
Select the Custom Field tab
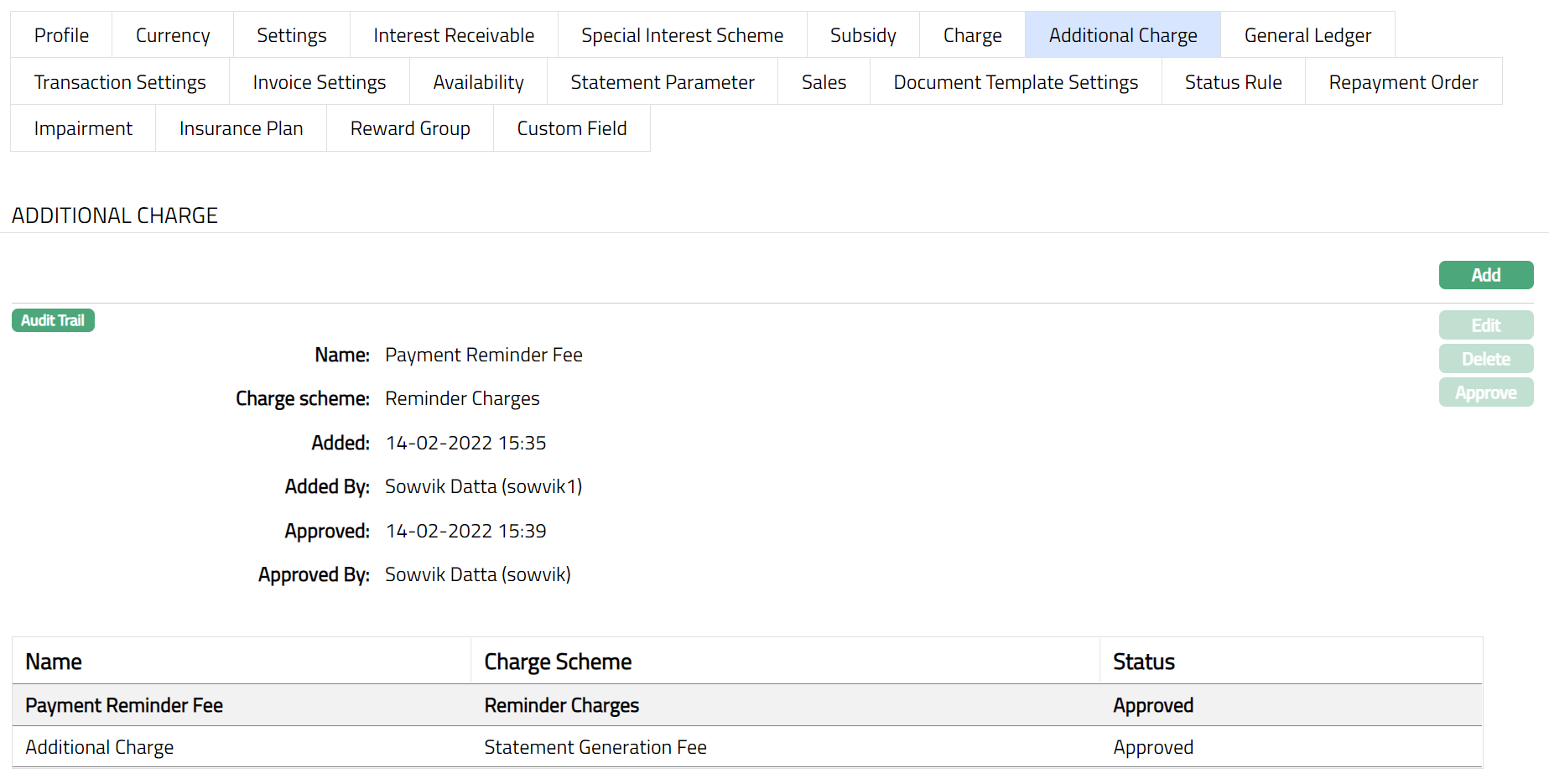coord(572,128)
